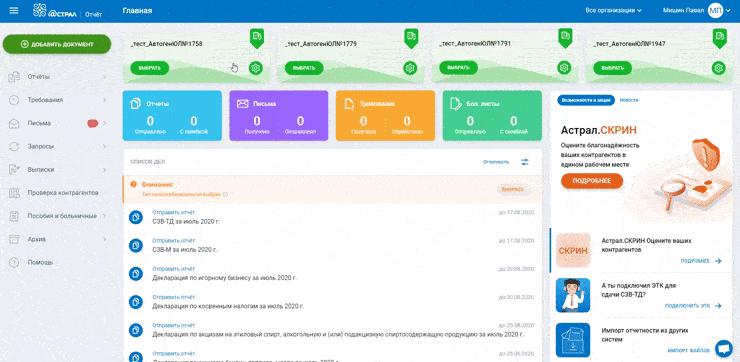Expand Выписки sidebar chevron
Image resolution: width=740 pixels, height=362 pixels.
pyautogui.click(x=104, y=169)
